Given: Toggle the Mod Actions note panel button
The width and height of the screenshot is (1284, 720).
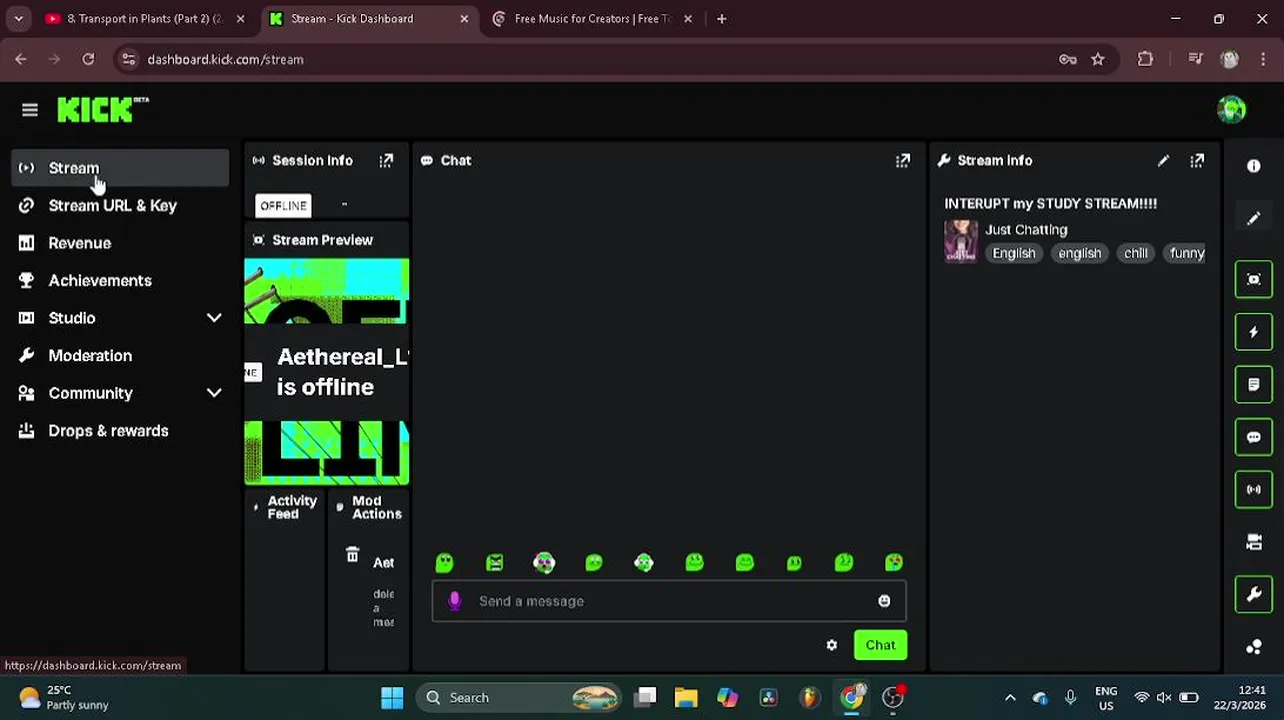Looking at the screenshot, I should tap(1254, 384).
